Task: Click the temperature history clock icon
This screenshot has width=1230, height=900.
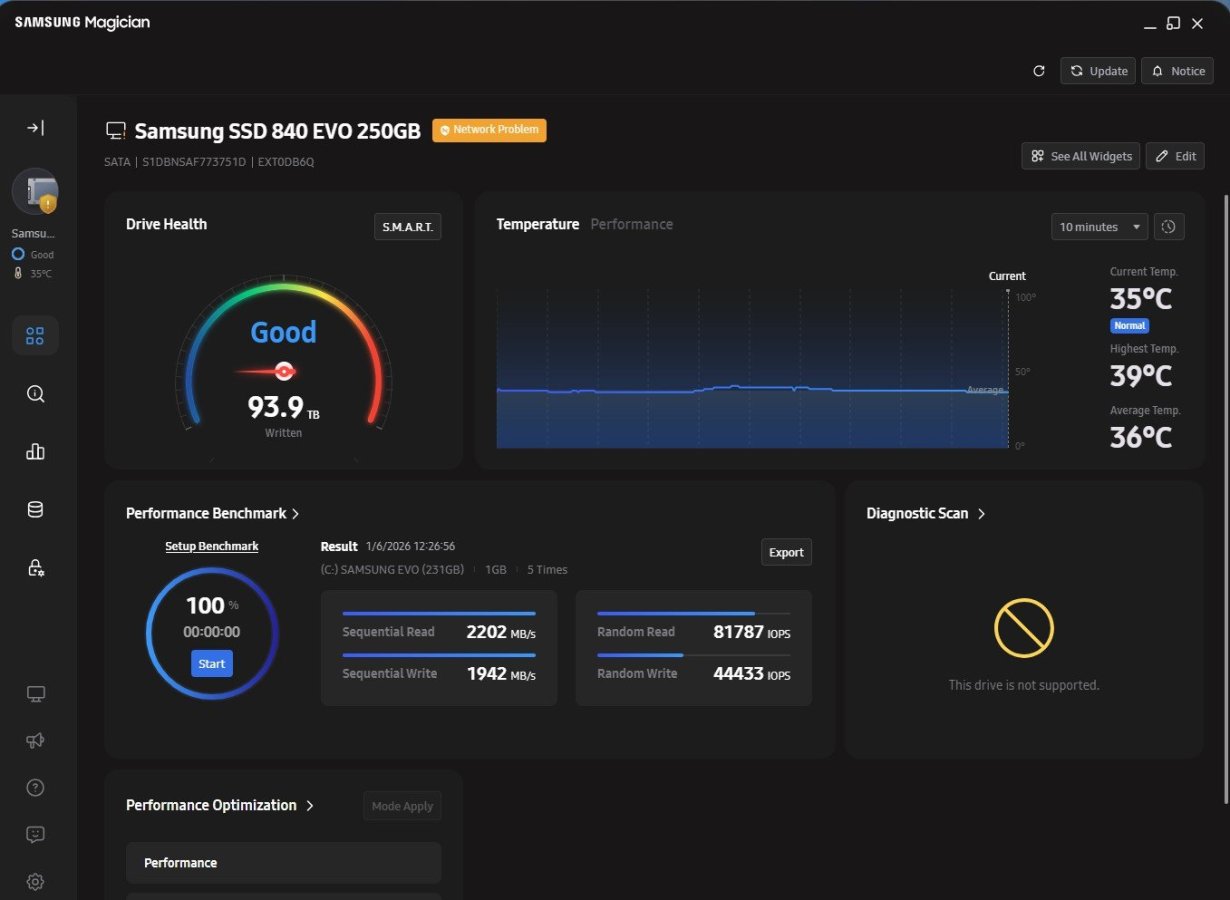Action: click(x=1169, y=227)
